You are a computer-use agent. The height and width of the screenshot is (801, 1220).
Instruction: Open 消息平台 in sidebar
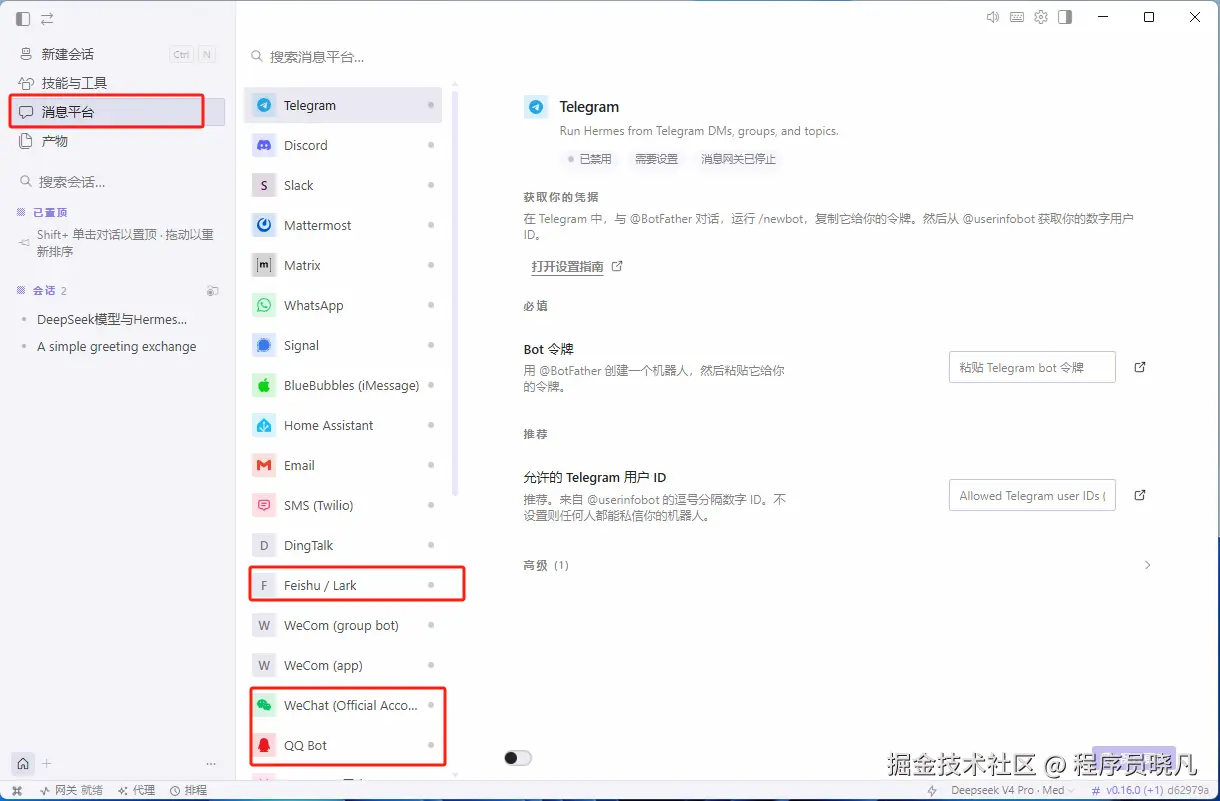point(117,112)
